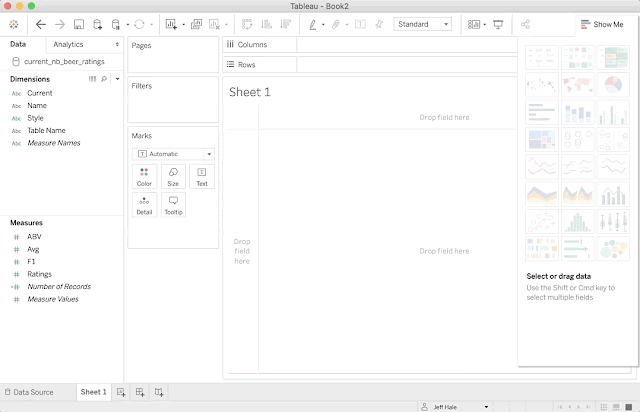This screenshot has width=640, height=412.
Task: Expand the Dimensions pane menu arrow
Action: click(x=117, y=79)
